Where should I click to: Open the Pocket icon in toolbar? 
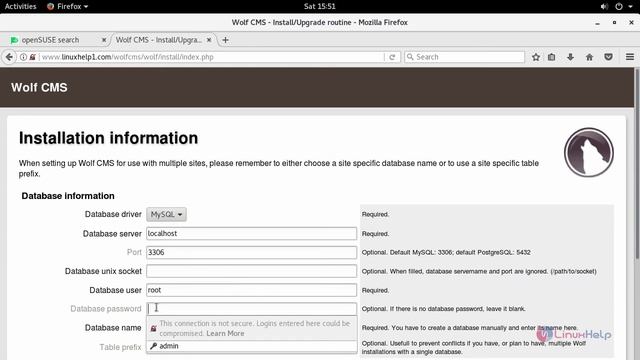coord(608,57)
